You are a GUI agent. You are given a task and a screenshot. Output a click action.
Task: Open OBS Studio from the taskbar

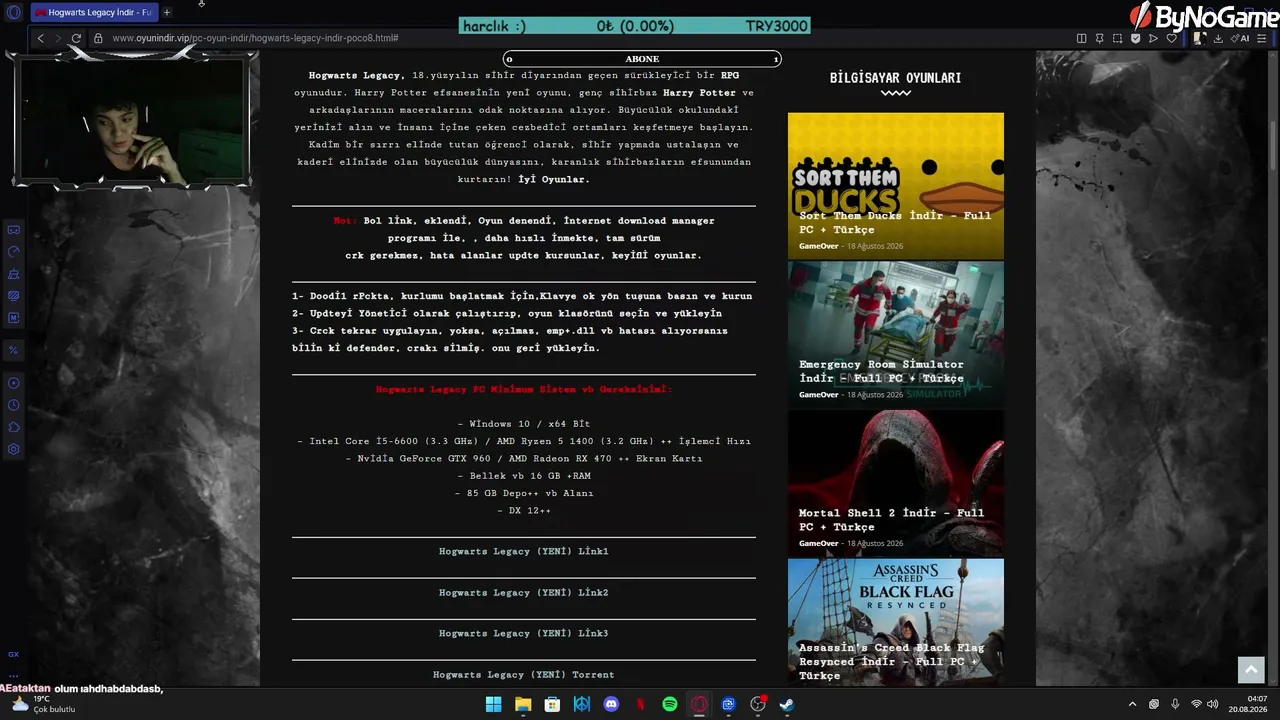point(758,704)
